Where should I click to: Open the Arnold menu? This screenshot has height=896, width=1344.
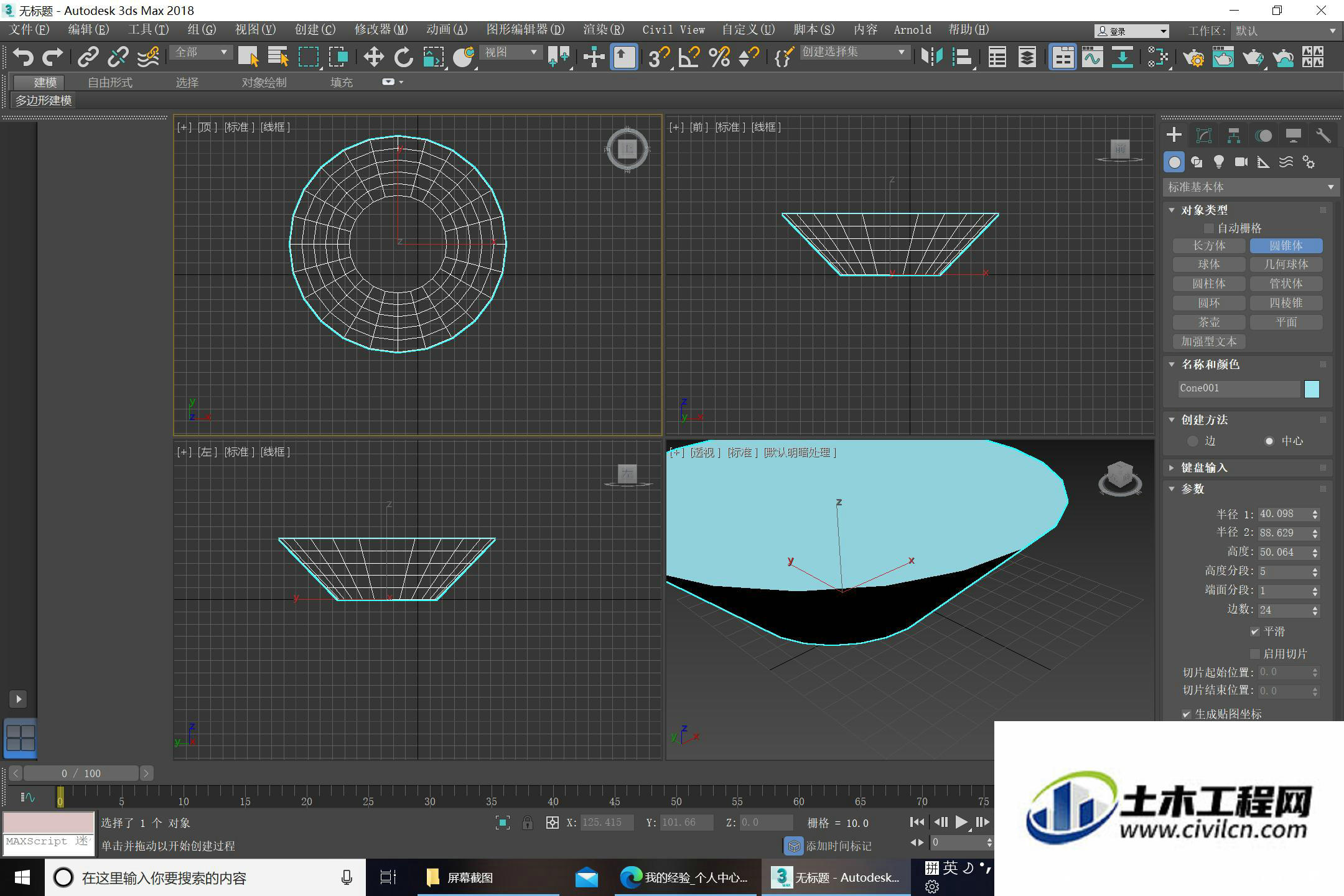point(912,30)
